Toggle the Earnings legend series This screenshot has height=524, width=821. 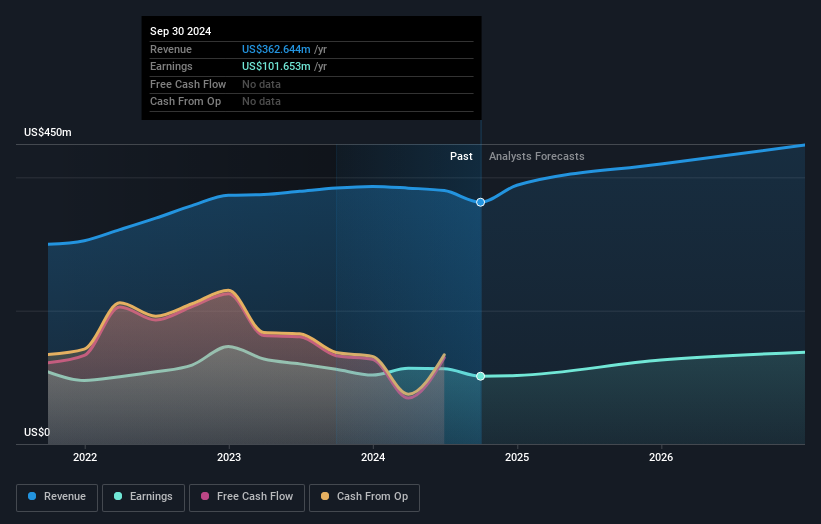coord(143,497)
